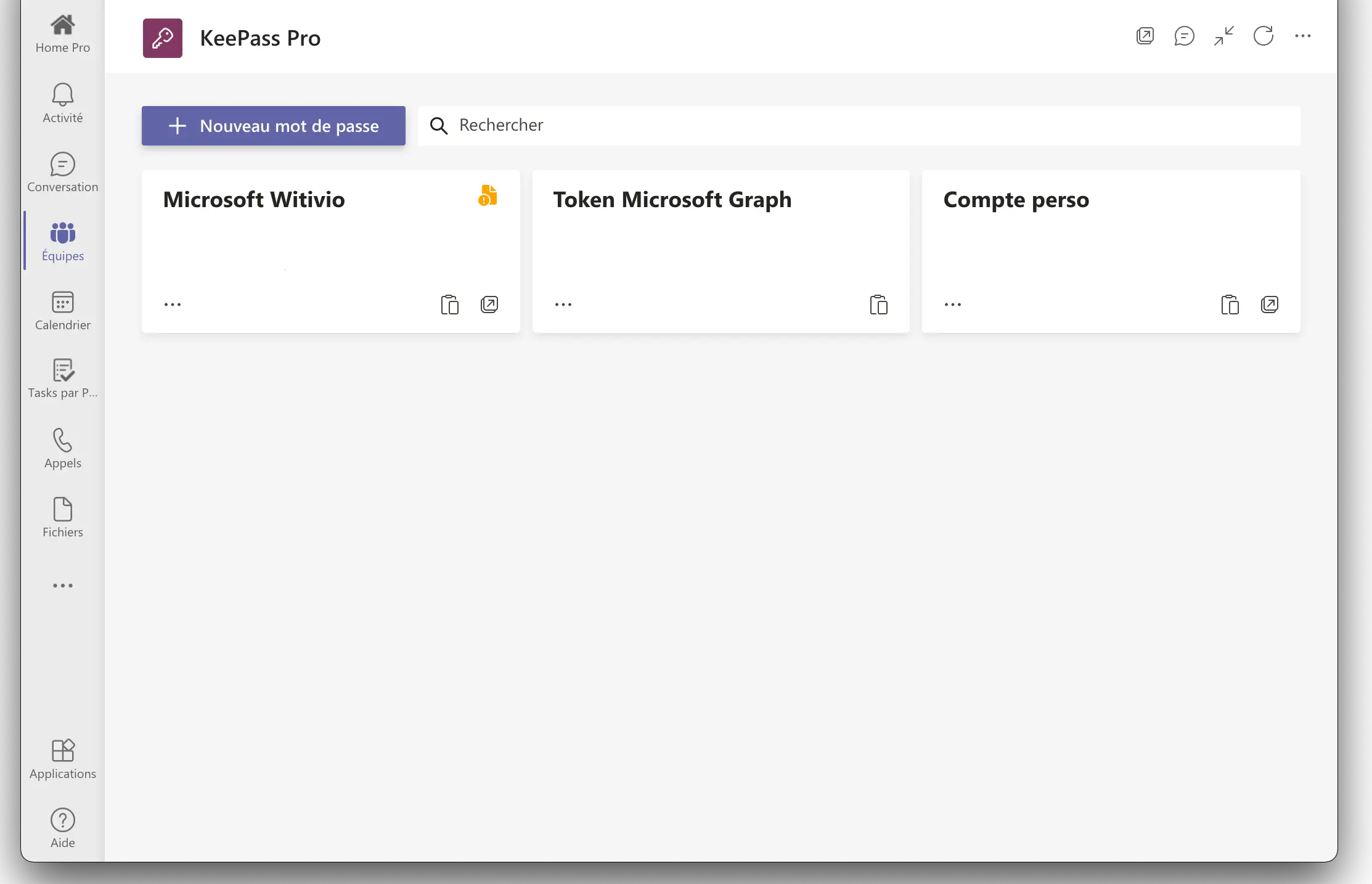Viewport: 1372px width, 884px height.
Task: Click the more options on Microsoft Witivio
Action: [173, 305]
